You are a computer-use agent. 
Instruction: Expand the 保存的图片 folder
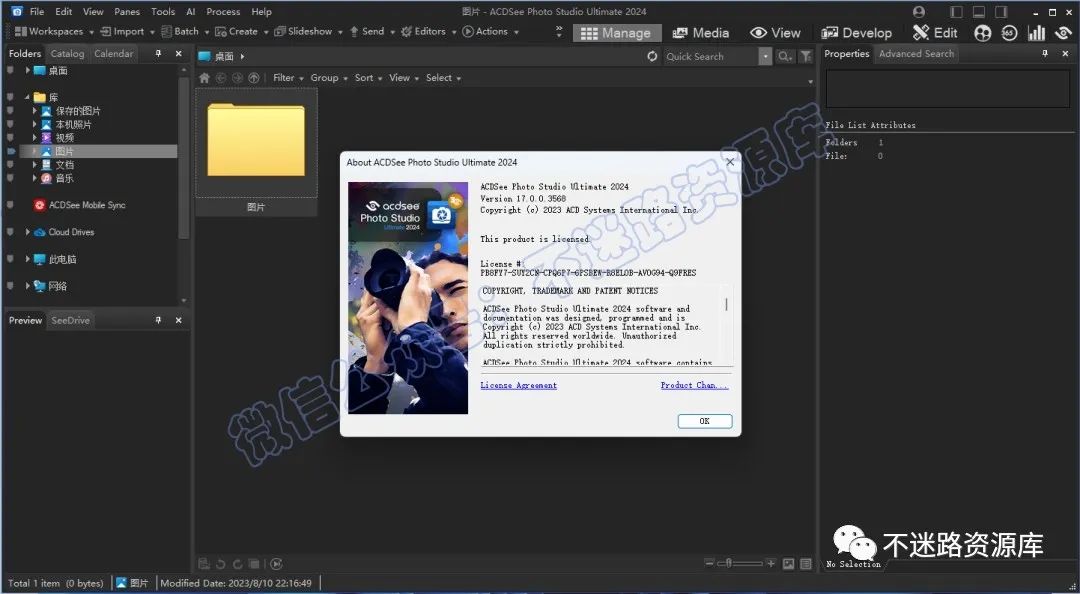[x=34, y=111]
